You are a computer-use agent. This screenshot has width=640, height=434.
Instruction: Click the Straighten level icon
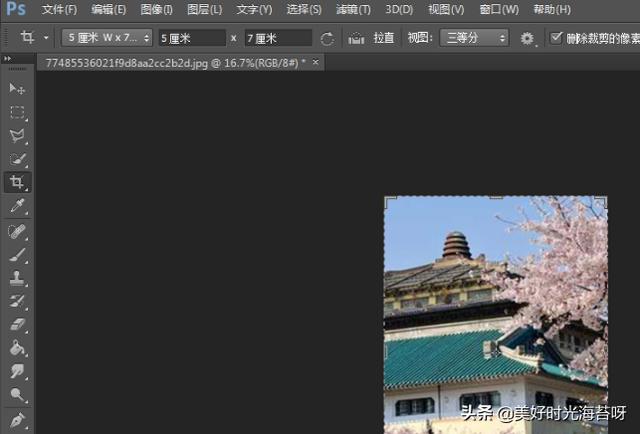click(x=356, y=38)
